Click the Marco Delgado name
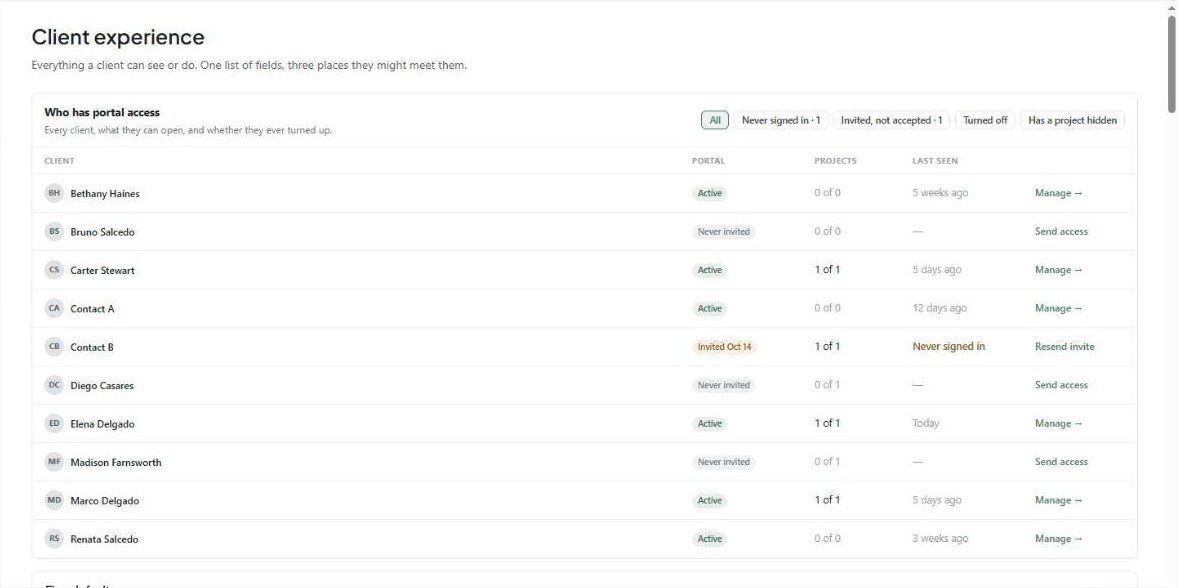 point(104,501)
